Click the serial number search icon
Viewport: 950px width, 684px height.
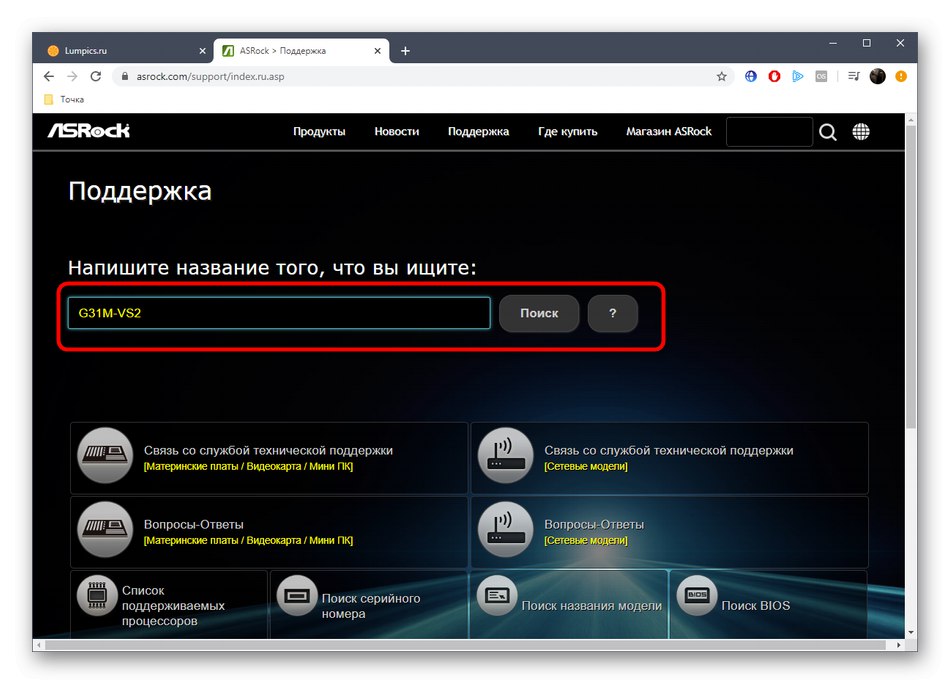(297, 595)
